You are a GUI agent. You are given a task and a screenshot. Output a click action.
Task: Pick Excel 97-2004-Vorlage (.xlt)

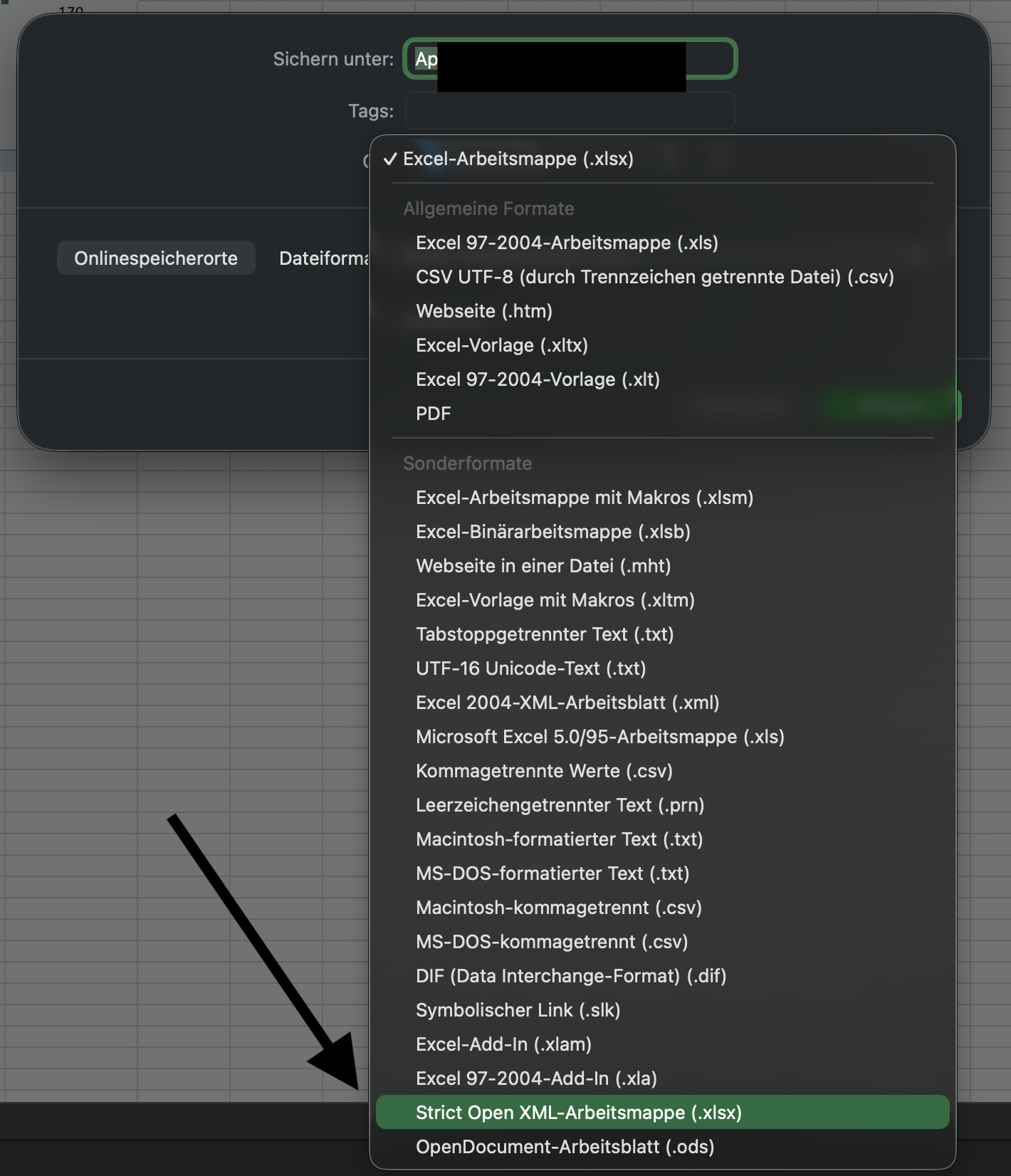[662, 379]
